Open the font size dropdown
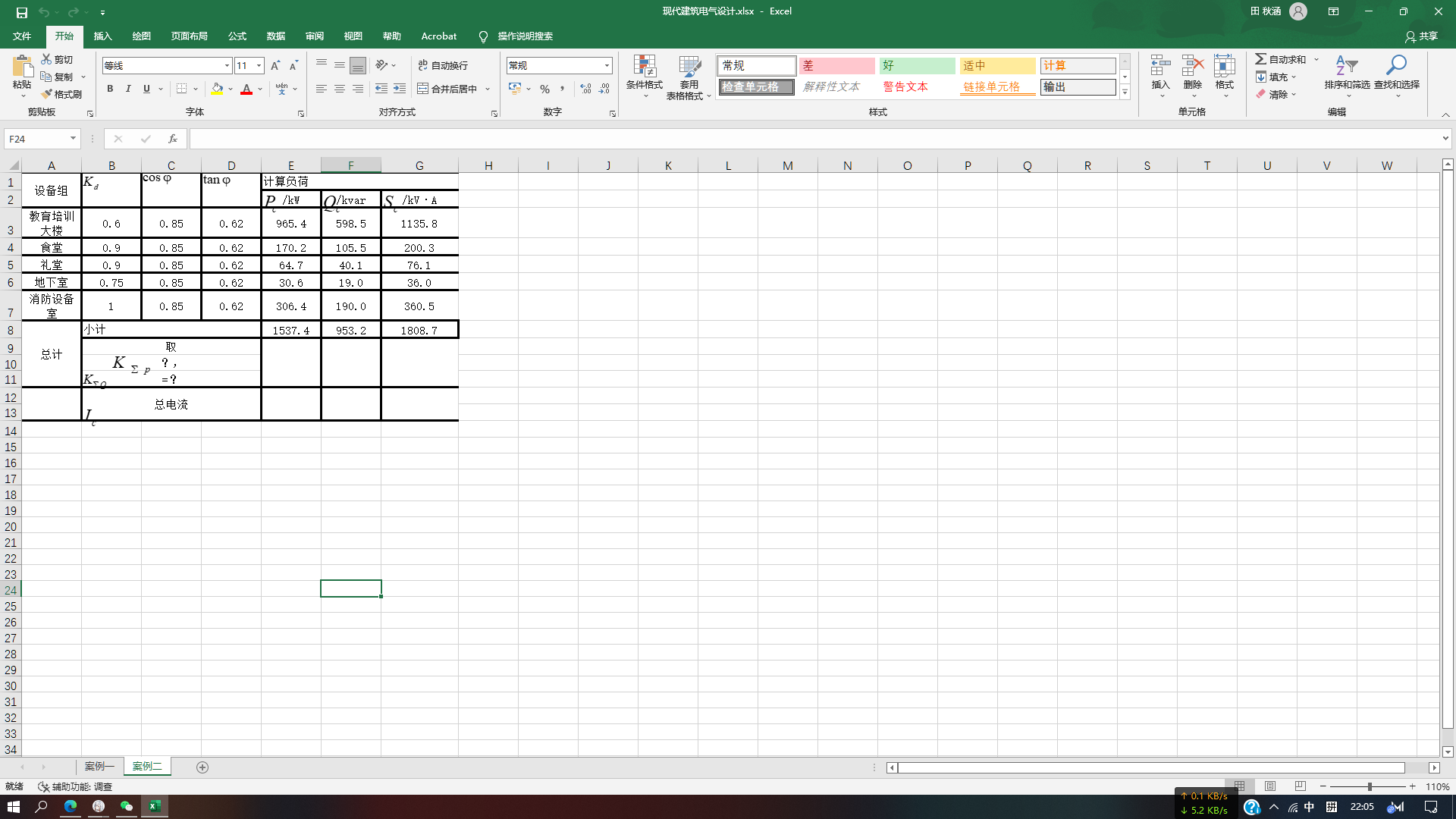Screen dimensions: 1456x819 [x=259, y=65]
